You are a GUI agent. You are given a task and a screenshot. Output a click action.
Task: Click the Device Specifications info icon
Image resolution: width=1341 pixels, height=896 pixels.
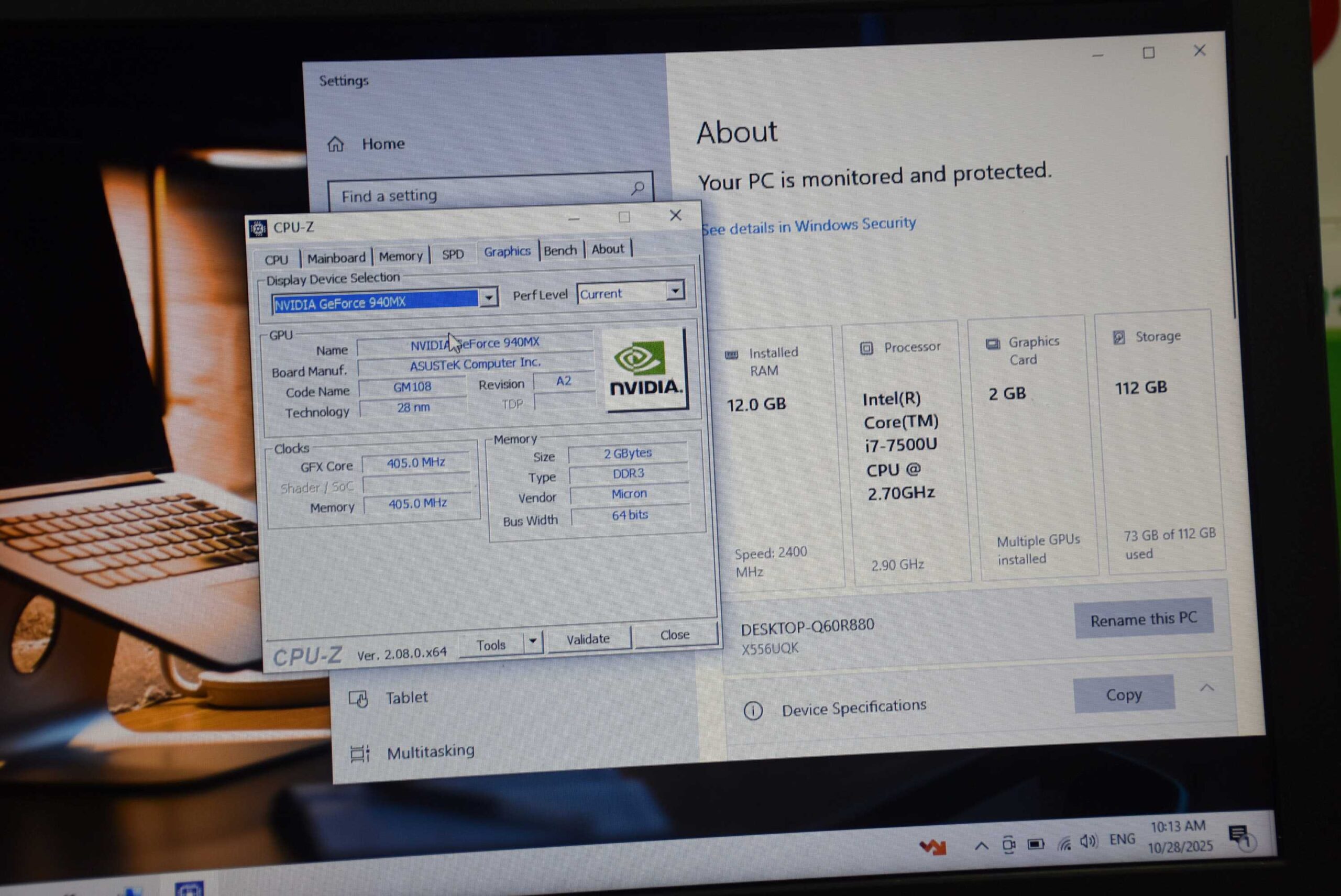(753, 711)
